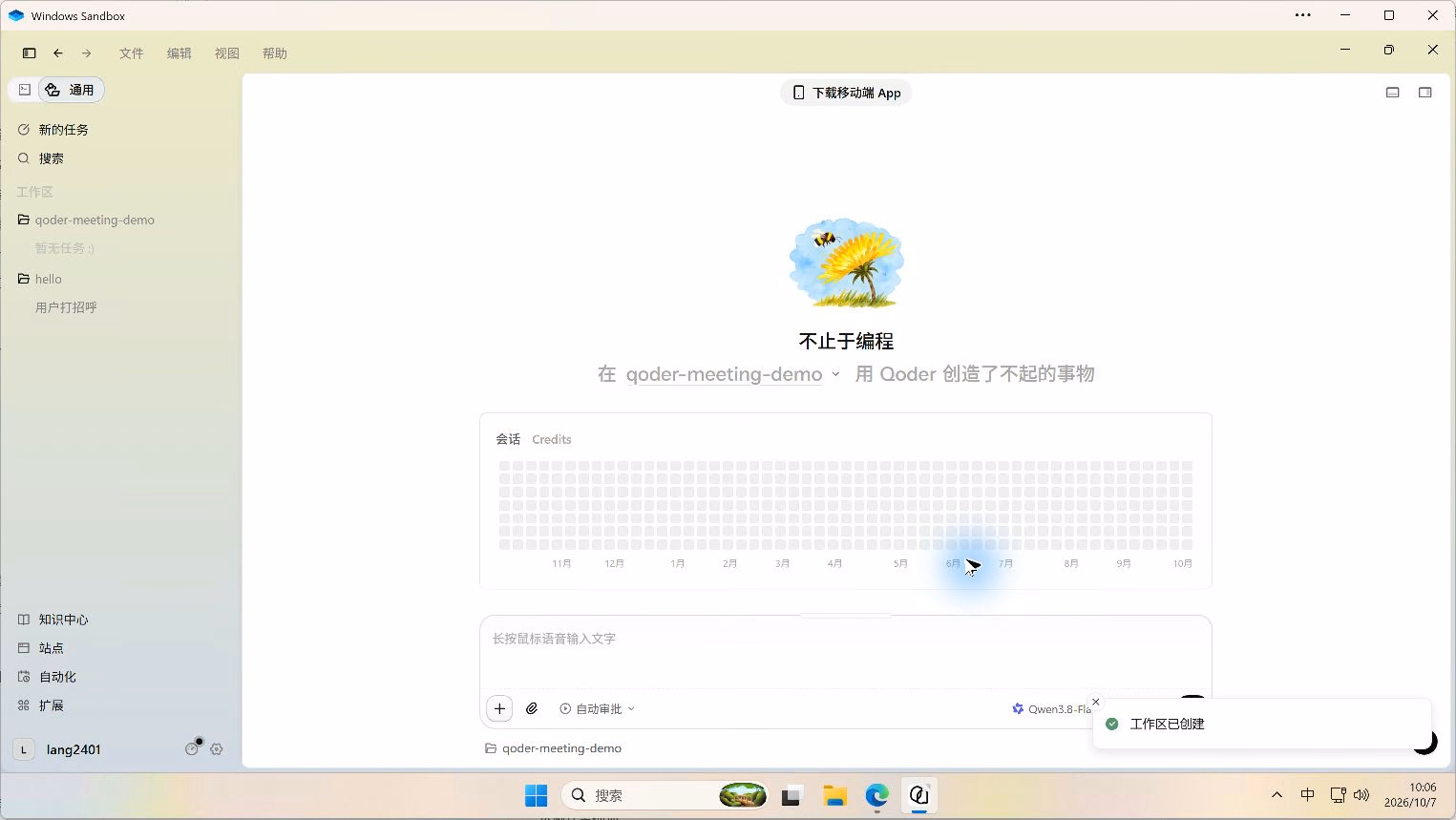The image size is (1456, 820).
Task: Toggle the bottom panel layout icon
Action: pos(1393,93)
